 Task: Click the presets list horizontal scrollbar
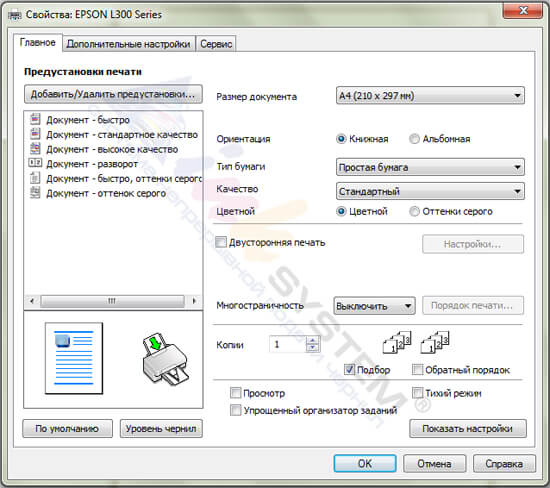point(113,301)
